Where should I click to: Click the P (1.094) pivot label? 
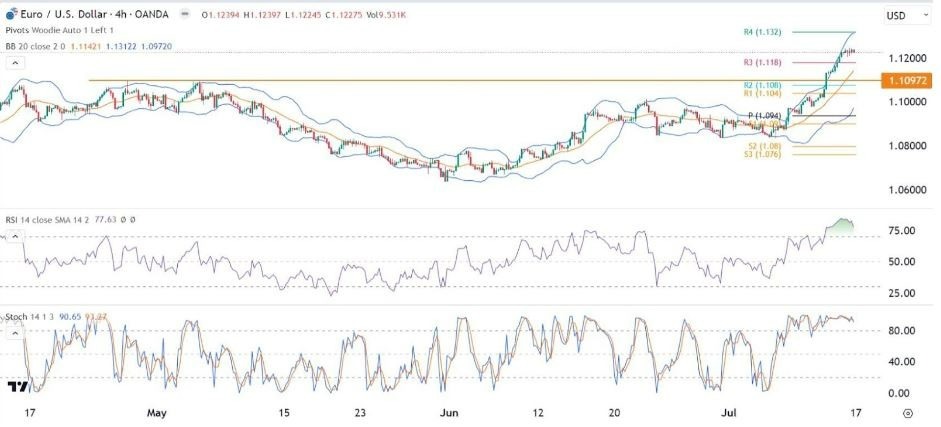[x=765, y=116]
